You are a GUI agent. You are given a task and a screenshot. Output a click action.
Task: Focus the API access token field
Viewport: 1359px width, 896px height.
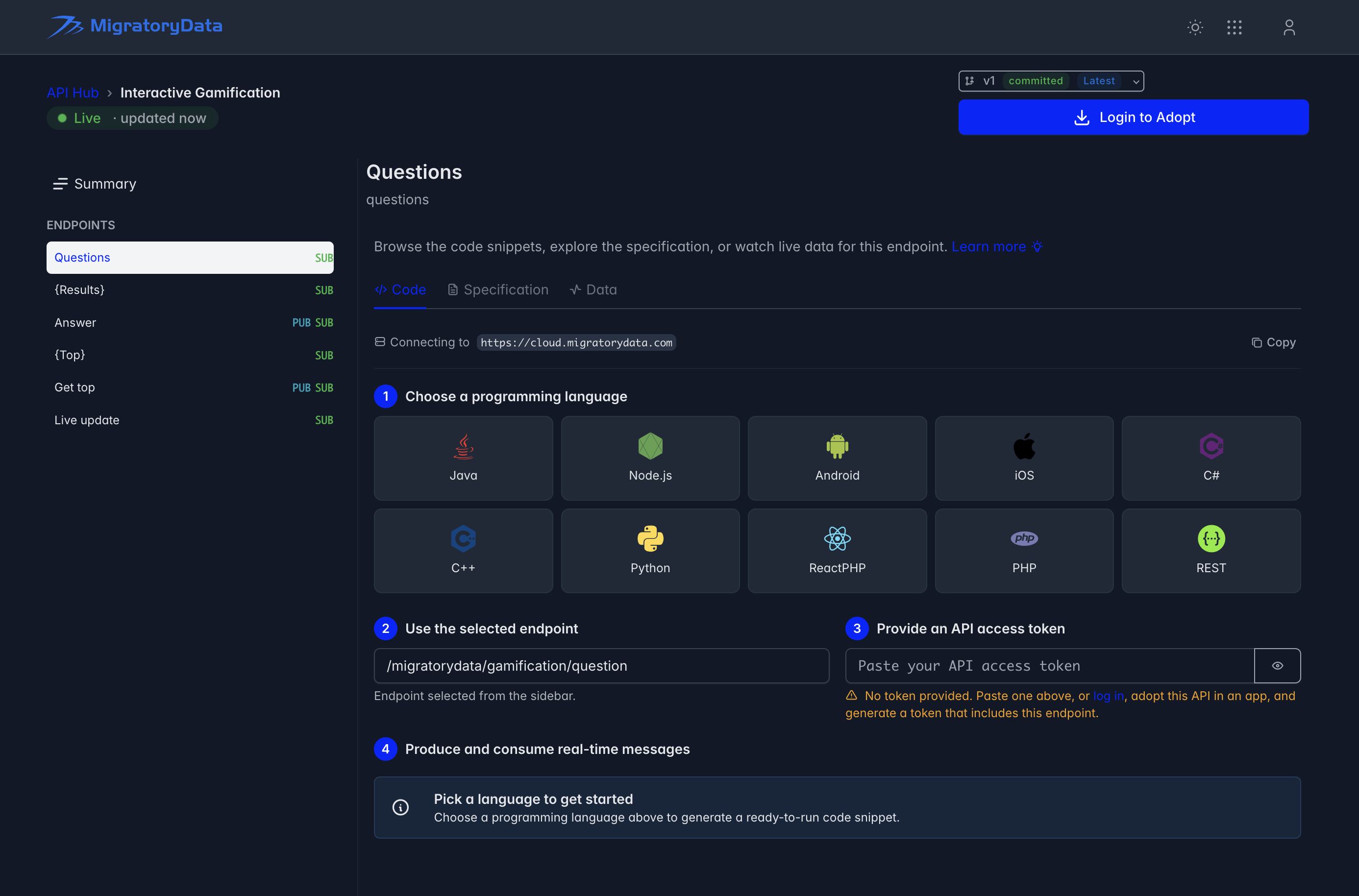[x=1049, y=666]
